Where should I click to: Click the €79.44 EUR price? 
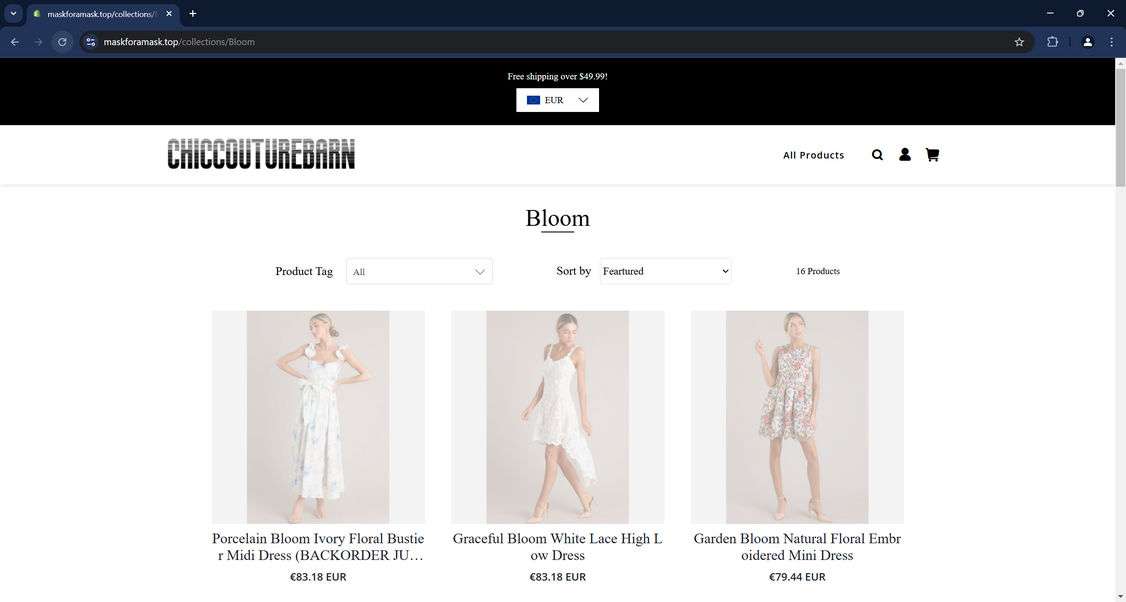pyautogui.click(x=797, y=577)
